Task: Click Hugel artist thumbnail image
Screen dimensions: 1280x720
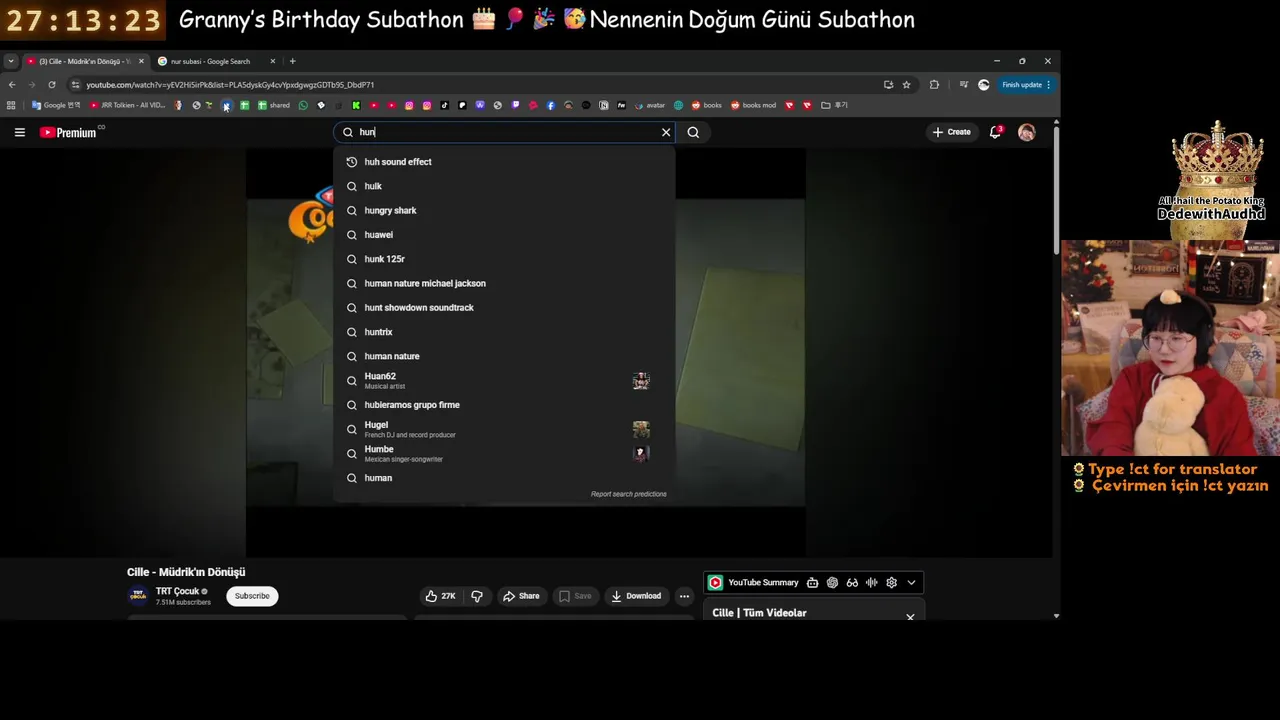Action: [x=641, y=429]
